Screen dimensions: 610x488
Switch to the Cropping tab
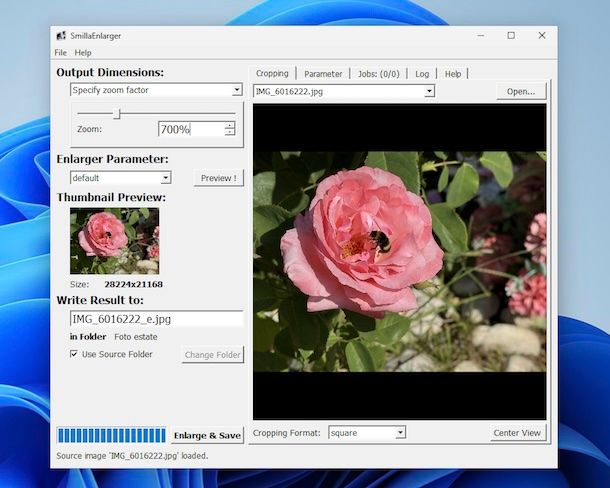pyautogui.click(x=272, y=73)
